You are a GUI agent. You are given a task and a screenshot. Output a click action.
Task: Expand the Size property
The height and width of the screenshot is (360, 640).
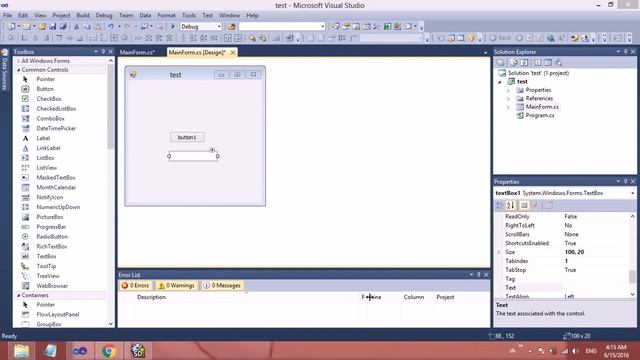[x=499, y=252]
